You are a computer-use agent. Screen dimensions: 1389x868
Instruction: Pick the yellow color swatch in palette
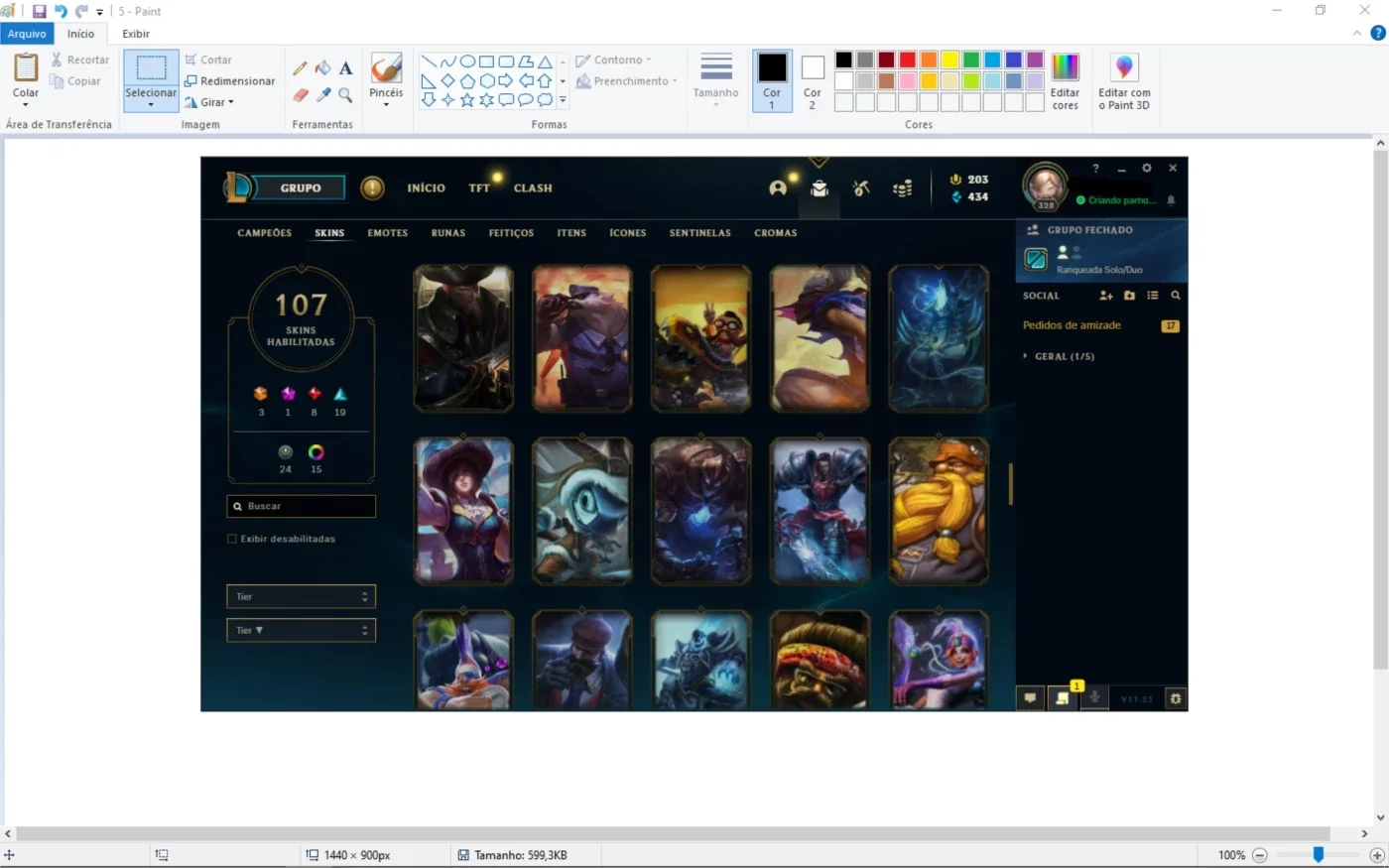click(949, 60)
